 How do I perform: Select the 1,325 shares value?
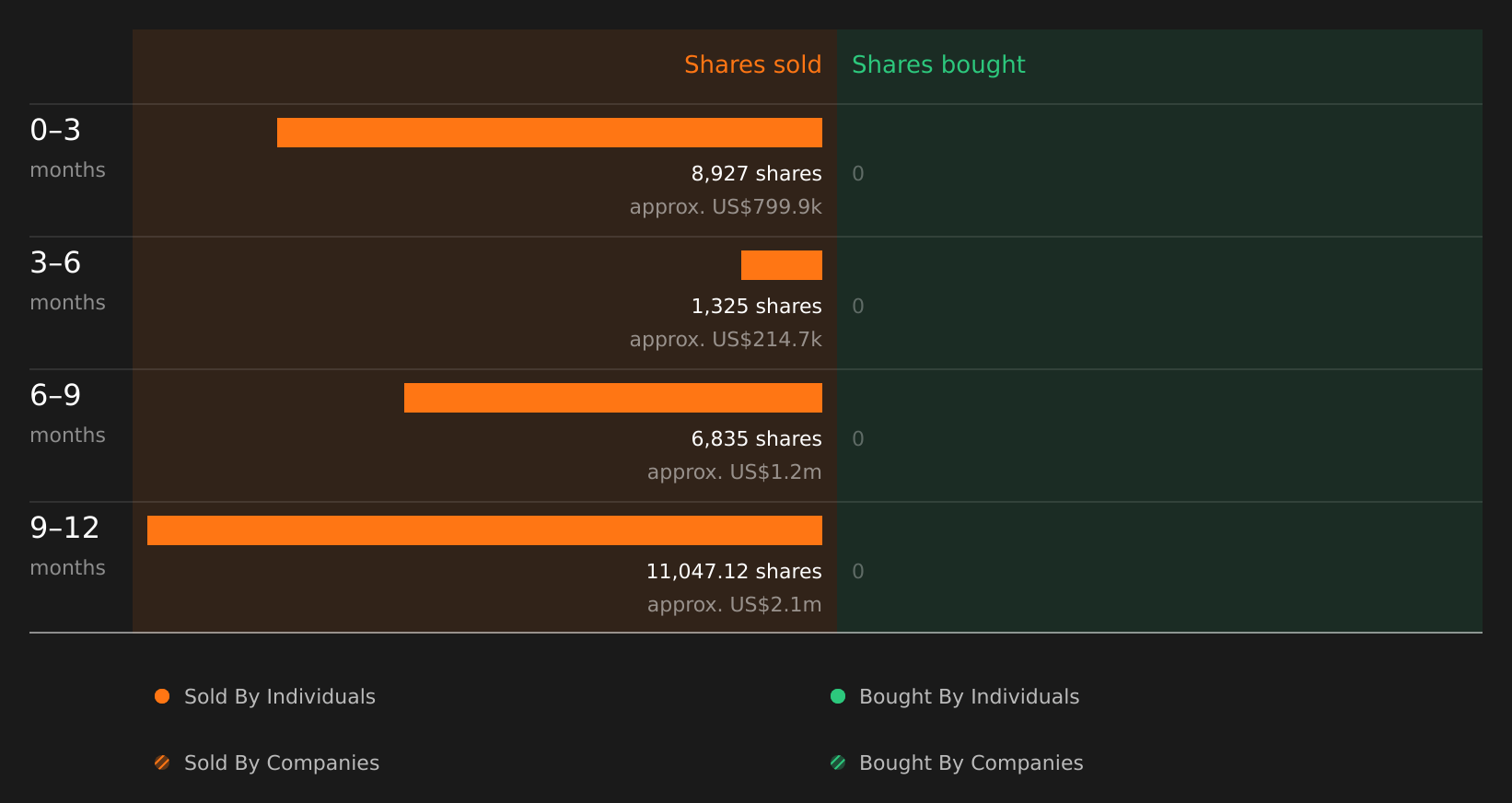(x=756, y=306)
